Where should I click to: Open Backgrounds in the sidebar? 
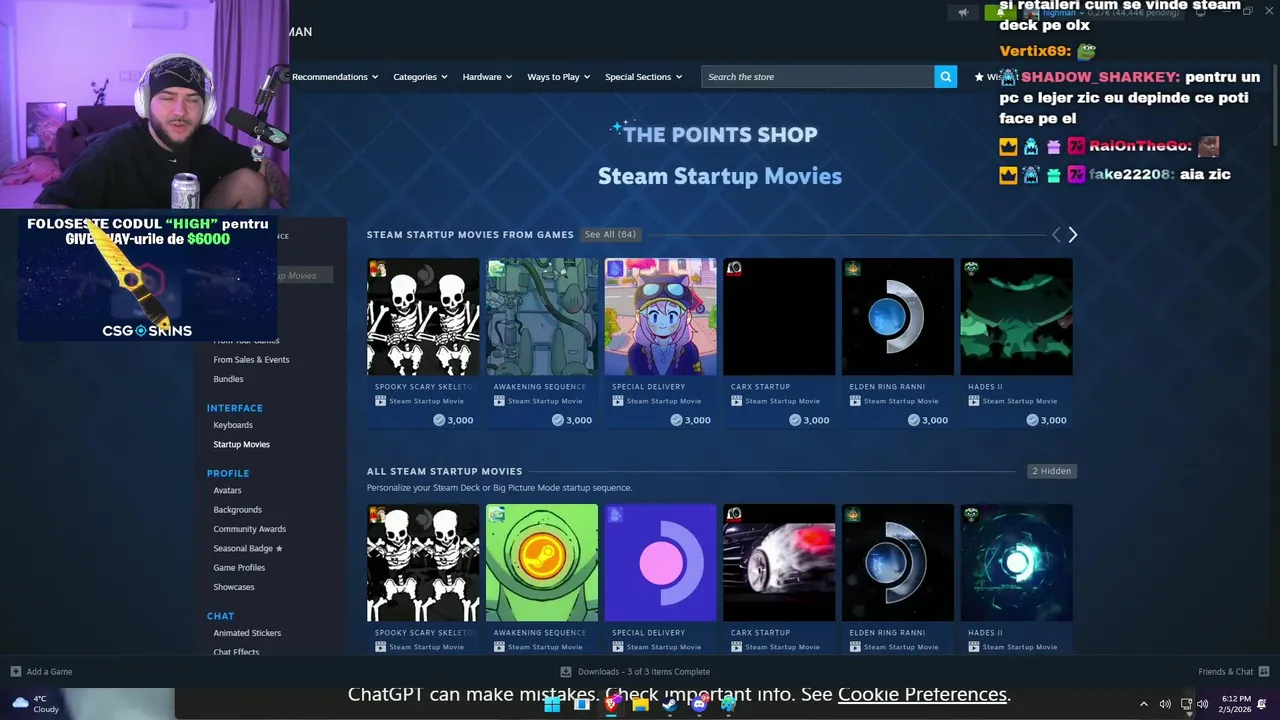coord(237,509)
